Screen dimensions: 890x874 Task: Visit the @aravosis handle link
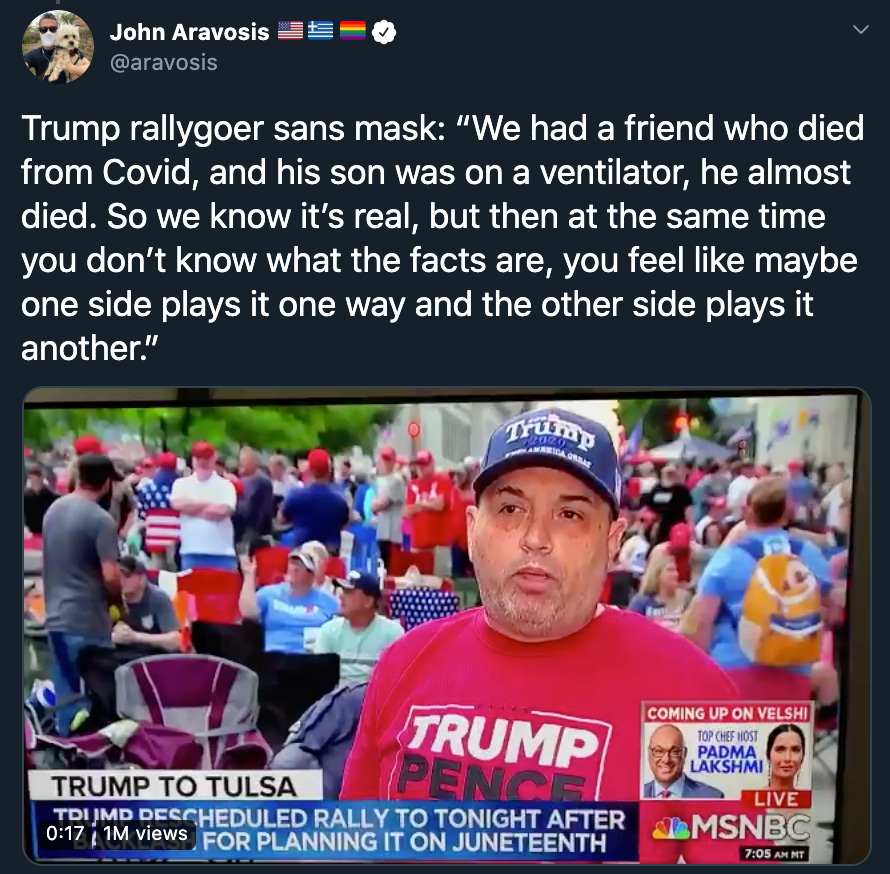163,62
